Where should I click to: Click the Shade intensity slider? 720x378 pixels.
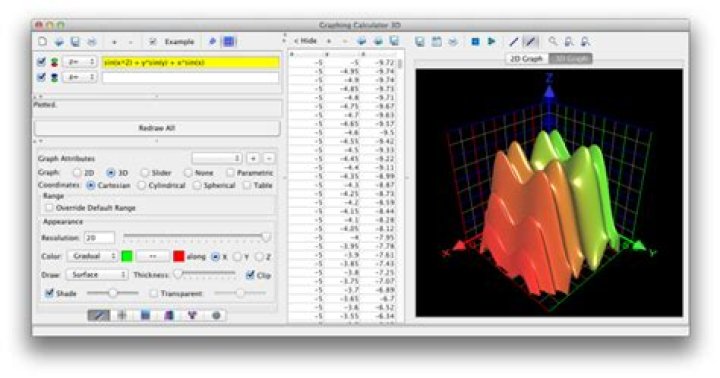(112, 293)
